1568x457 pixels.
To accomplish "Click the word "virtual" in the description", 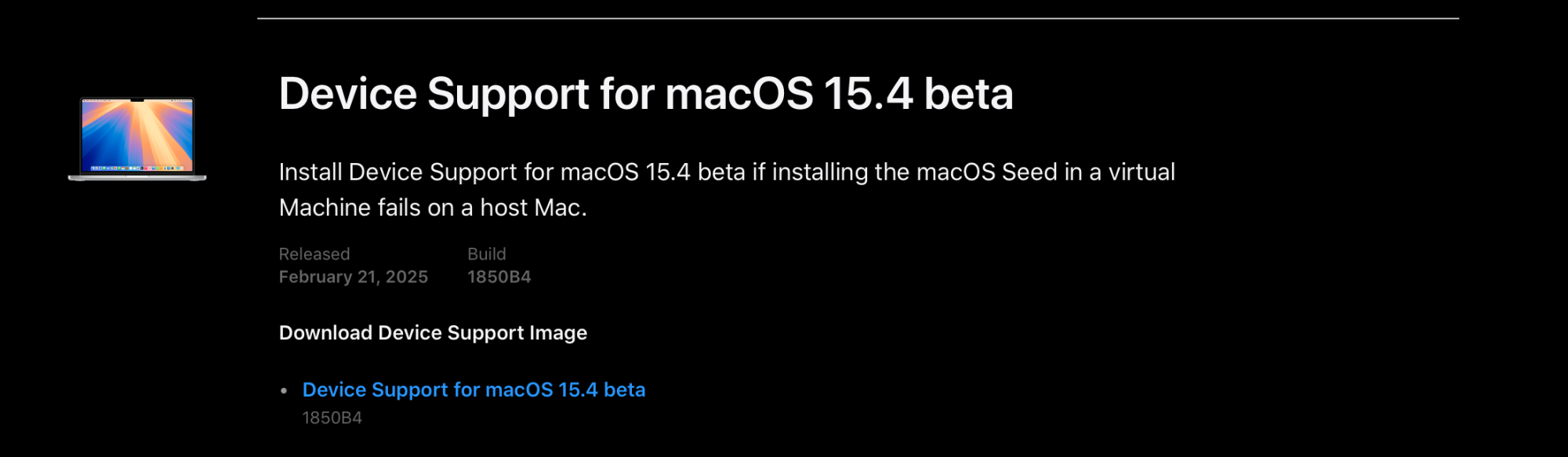I will 1142,172.
